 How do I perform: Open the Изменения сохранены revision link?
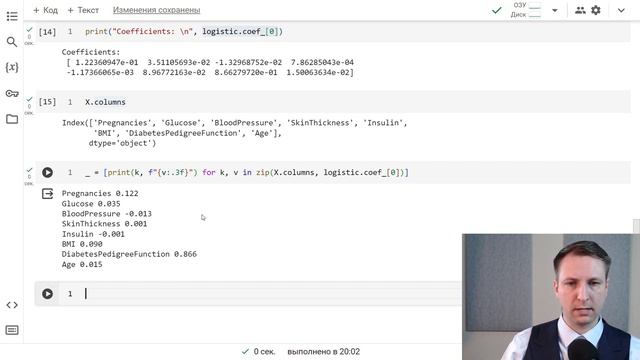pyautogui.click(x=156, y=10)
